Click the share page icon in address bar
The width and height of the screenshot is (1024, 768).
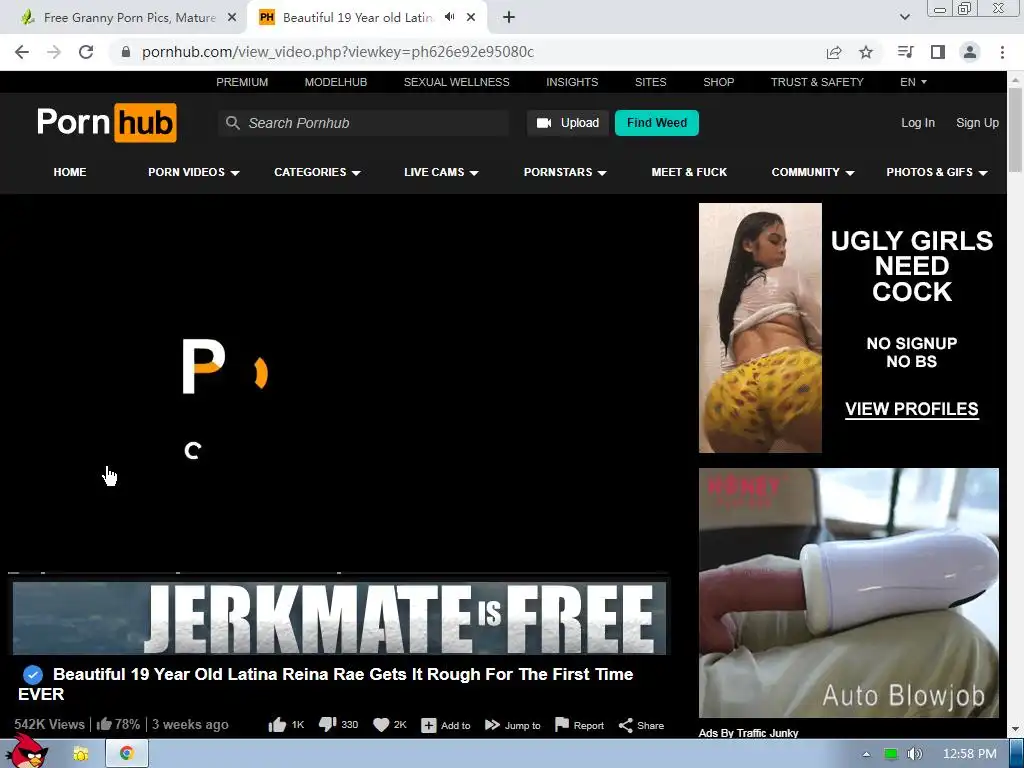pyautogui.click(x=834, y=52)
